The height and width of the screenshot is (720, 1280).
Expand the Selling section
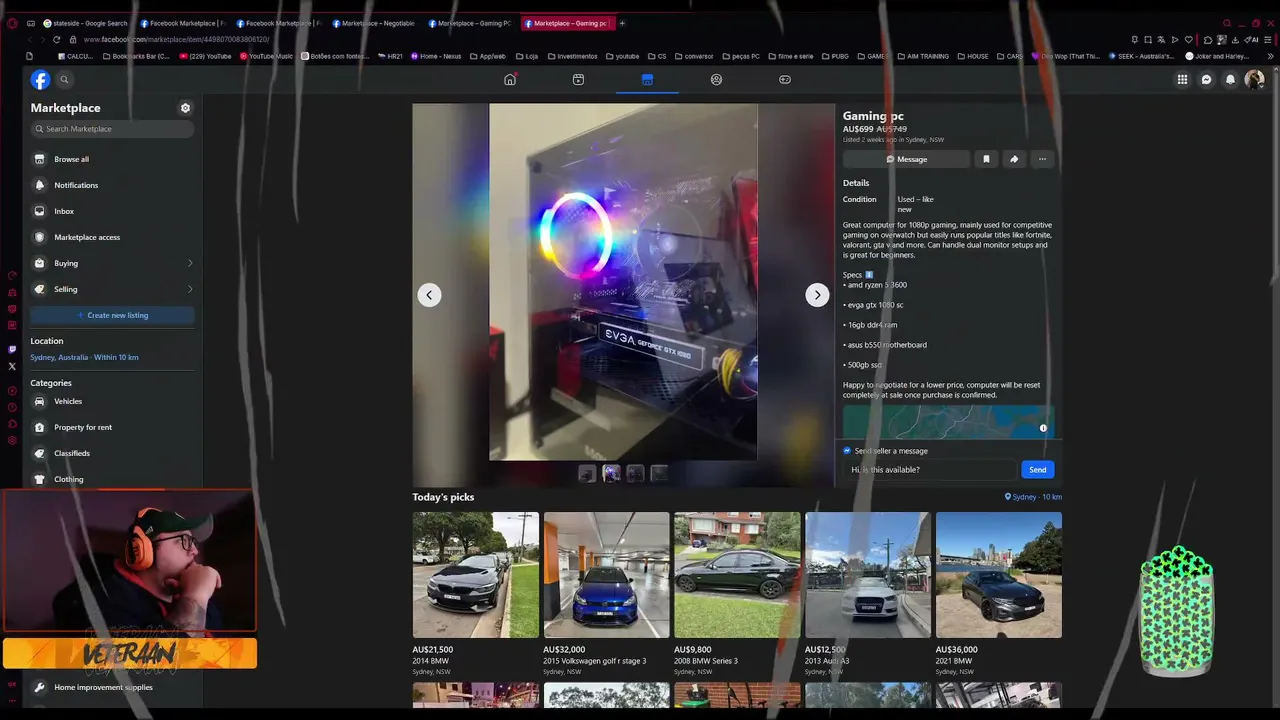coord(112,289)
